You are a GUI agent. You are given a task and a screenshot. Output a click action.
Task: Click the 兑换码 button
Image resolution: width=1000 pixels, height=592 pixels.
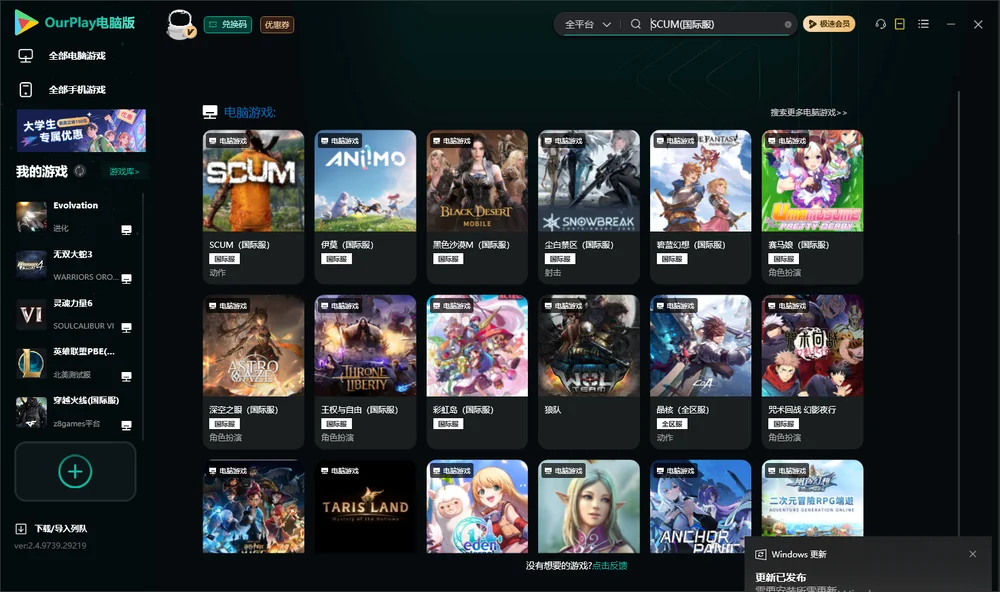point(228,24)
